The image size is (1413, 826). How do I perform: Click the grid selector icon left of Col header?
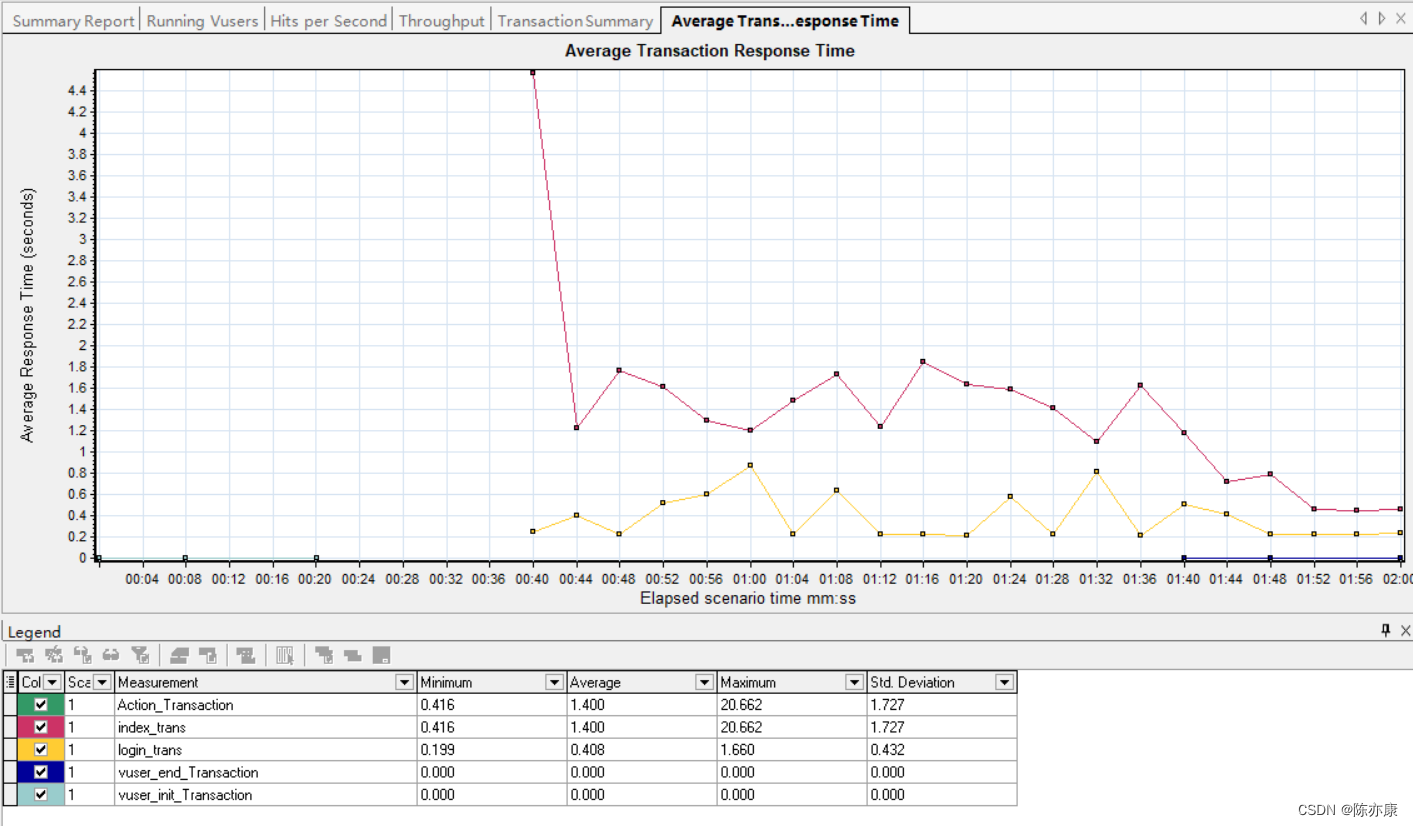pos(10,682)
